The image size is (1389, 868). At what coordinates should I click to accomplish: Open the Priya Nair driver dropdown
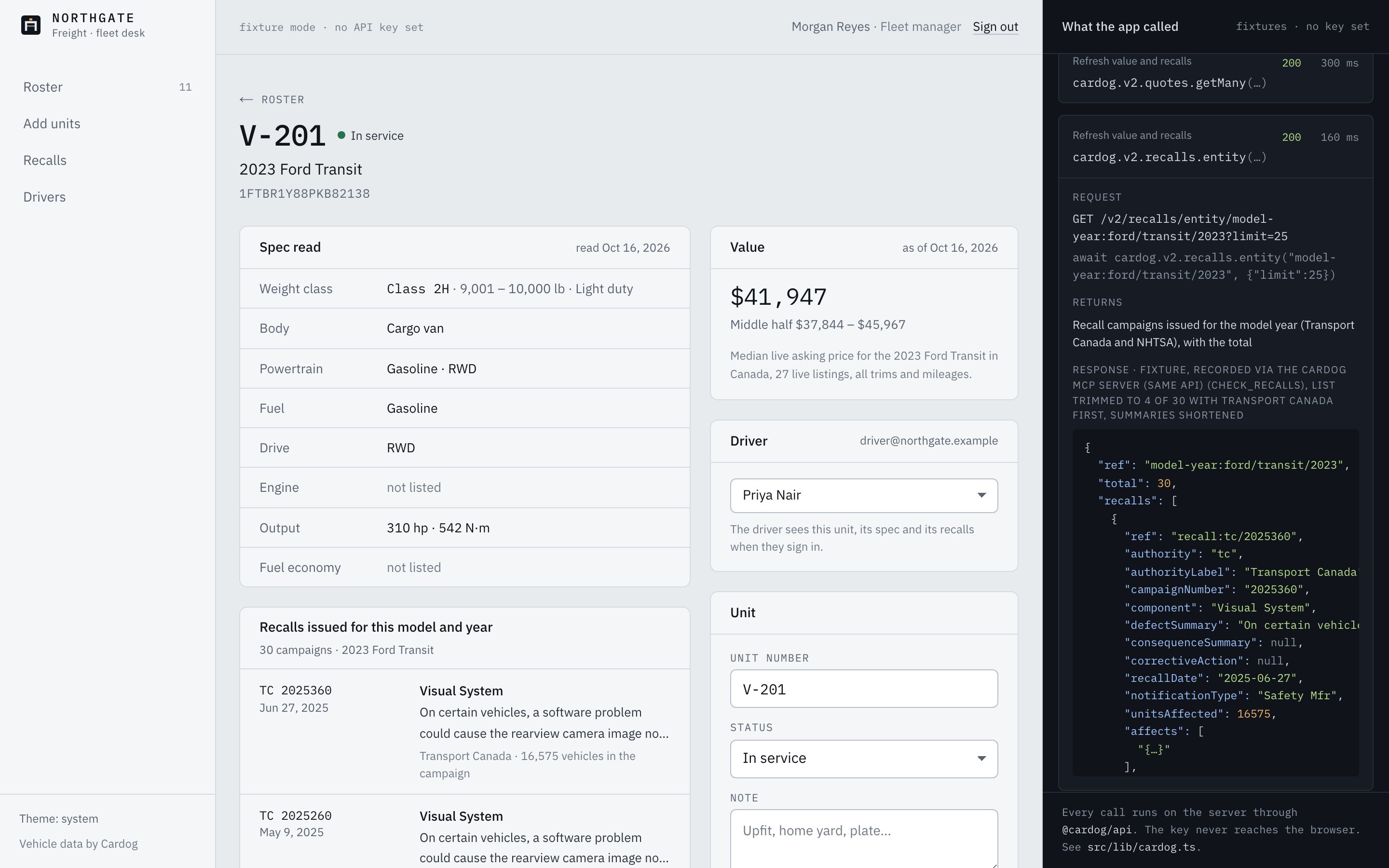[x=864, y=495]
